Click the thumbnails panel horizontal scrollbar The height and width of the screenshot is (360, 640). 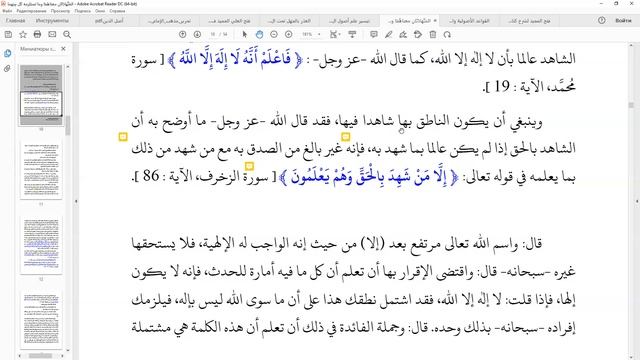[x=41, y=356]
